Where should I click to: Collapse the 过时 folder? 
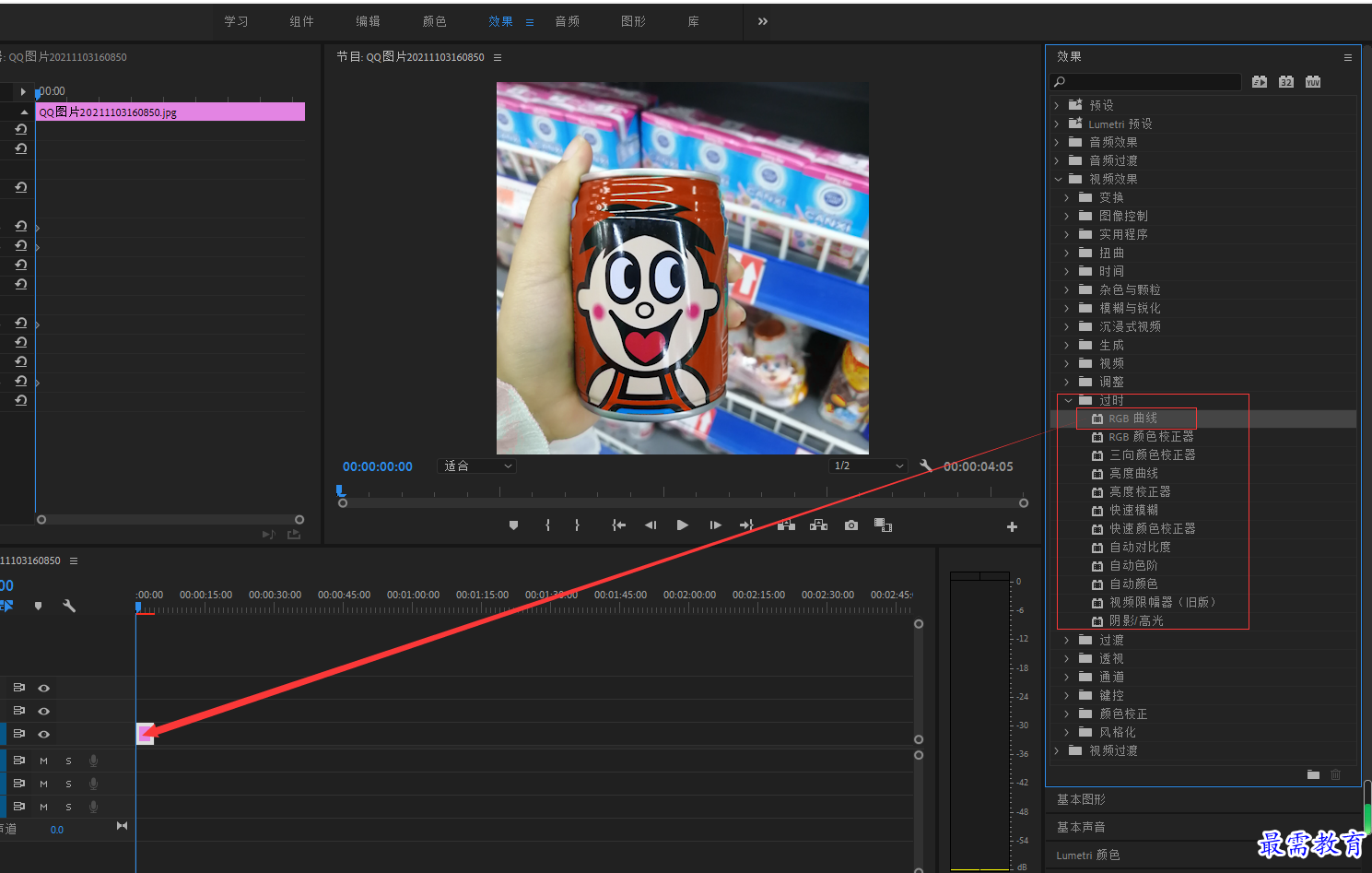coord(1068,400)
